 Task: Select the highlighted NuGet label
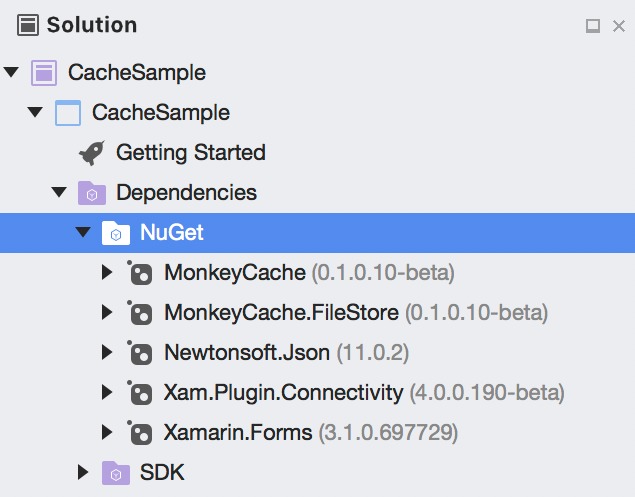tap(172, 233)
